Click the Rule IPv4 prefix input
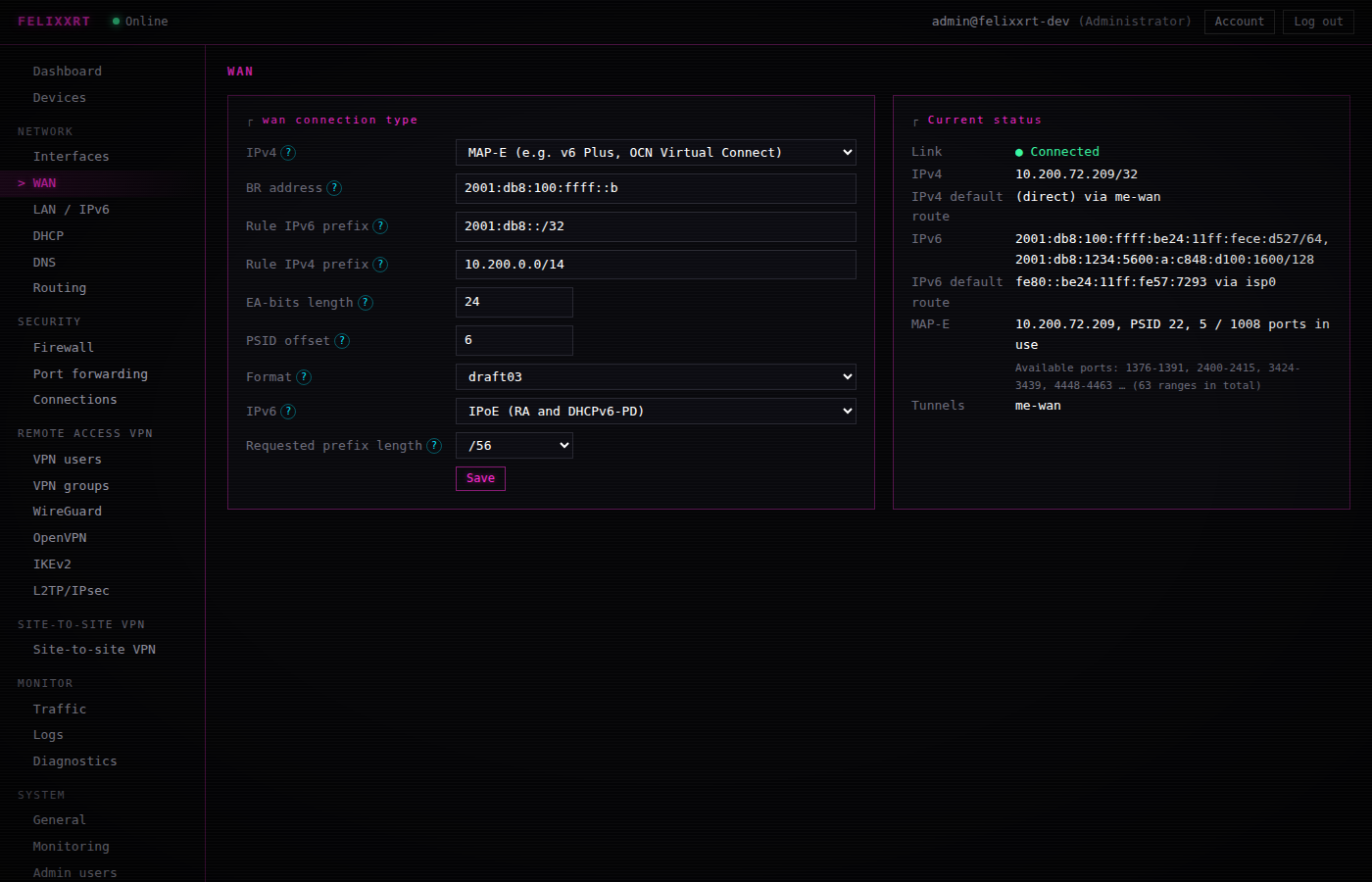Image resolution: width=1372 pixels, height=882 pixels. click(x=656, y=265)
